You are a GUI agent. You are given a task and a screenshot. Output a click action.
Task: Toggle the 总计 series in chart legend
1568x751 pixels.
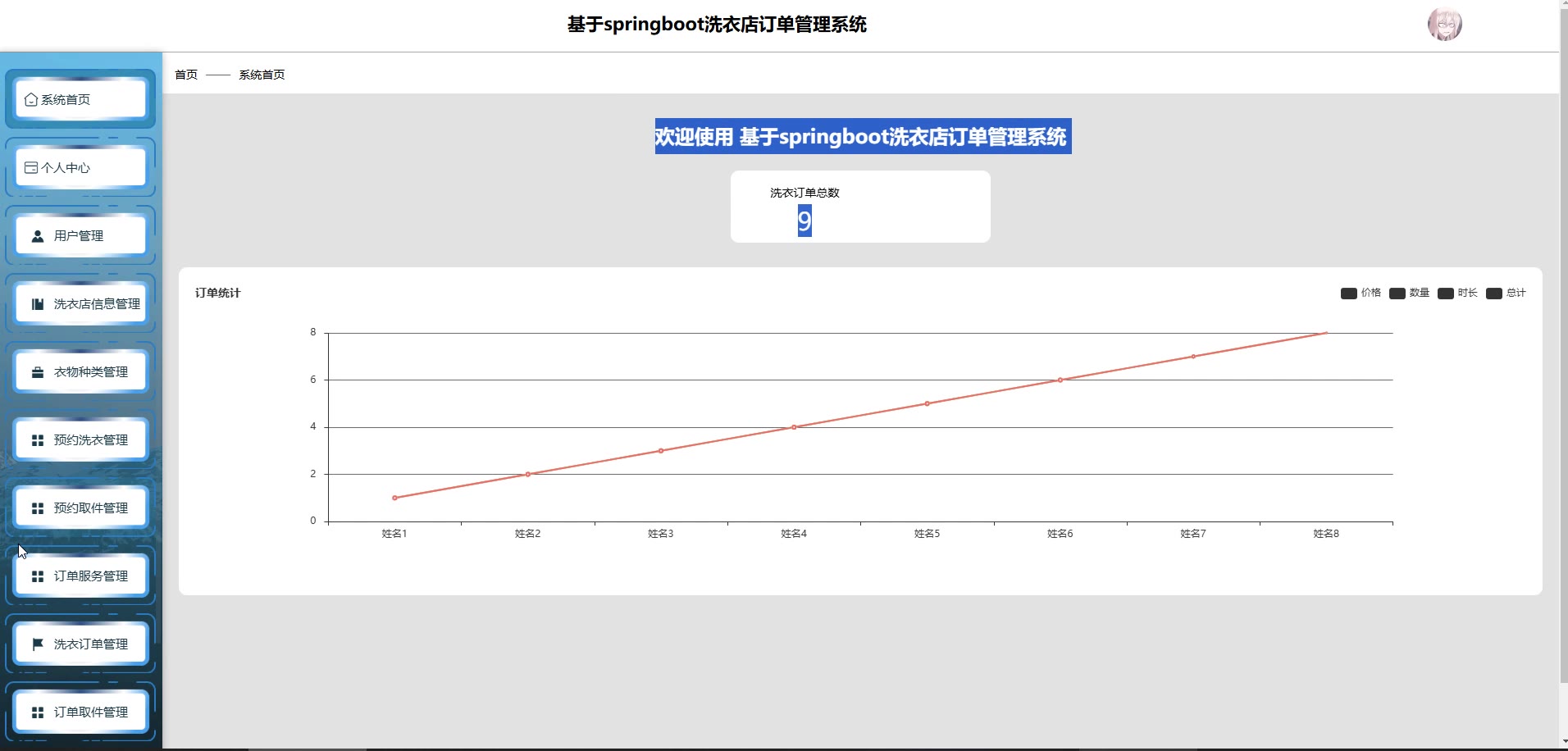pos(1506,293)
